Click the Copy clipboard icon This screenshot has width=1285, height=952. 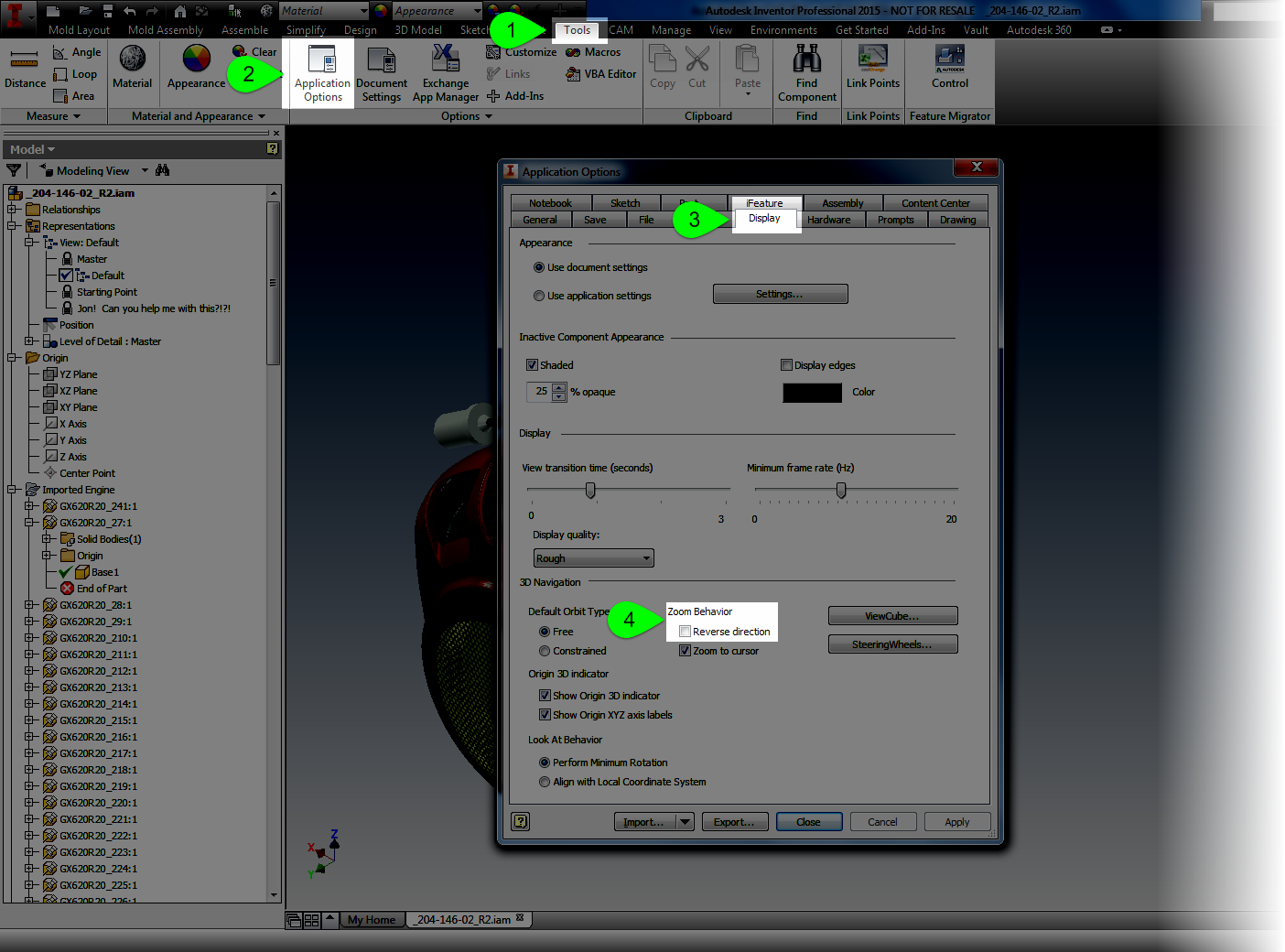(663, 67)
